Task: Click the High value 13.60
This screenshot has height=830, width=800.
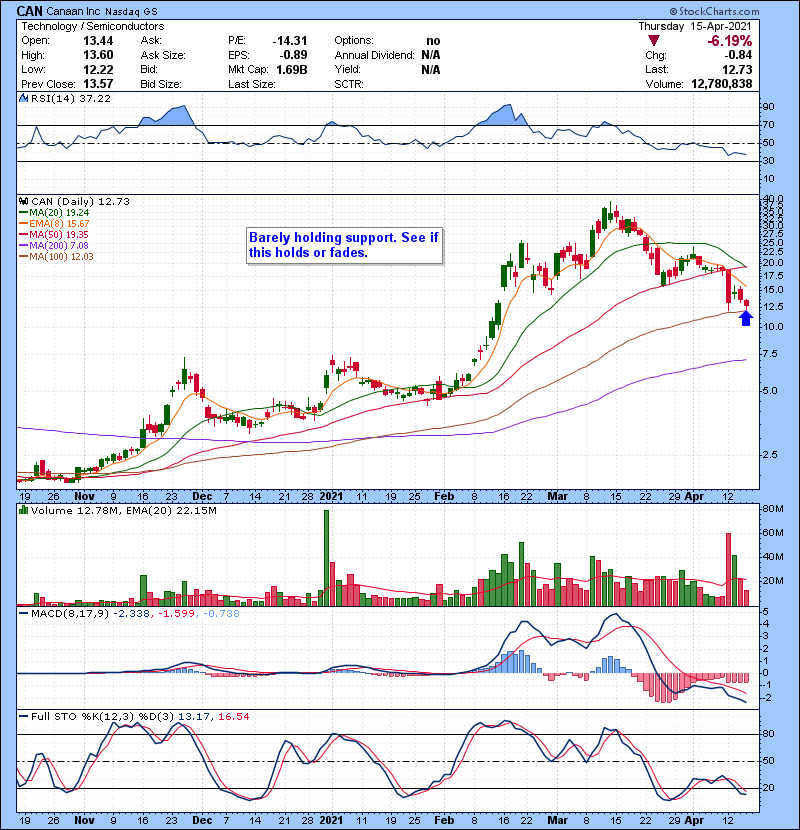Action: pos(98,55)
